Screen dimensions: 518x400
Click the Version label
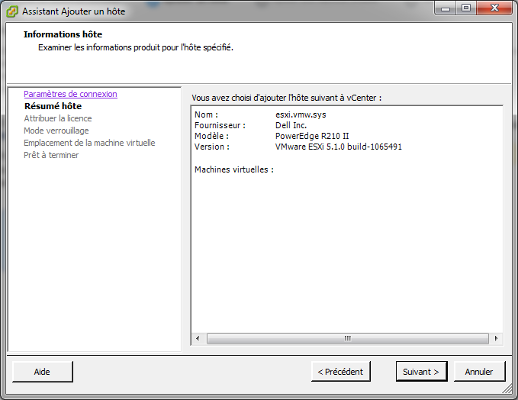pos(212,147)
